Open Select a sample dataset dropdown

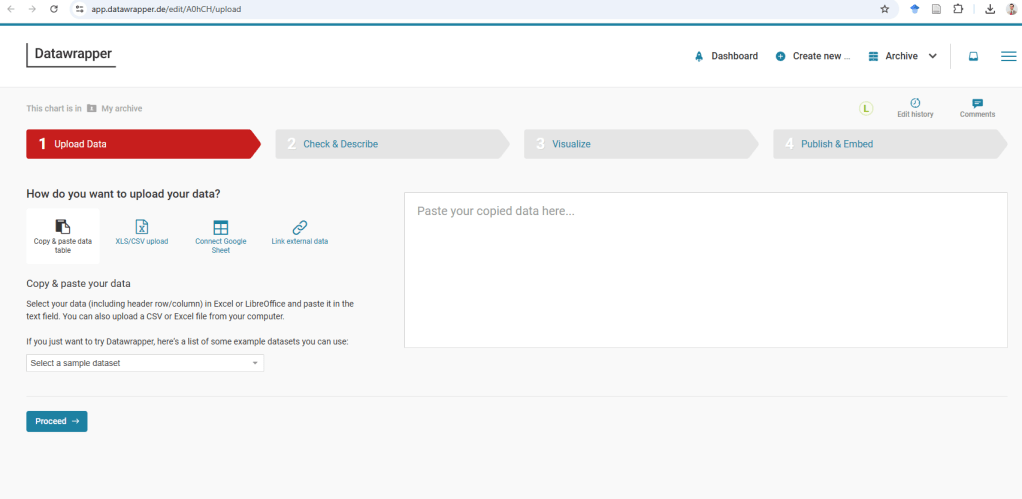click(x=145, y=363)
